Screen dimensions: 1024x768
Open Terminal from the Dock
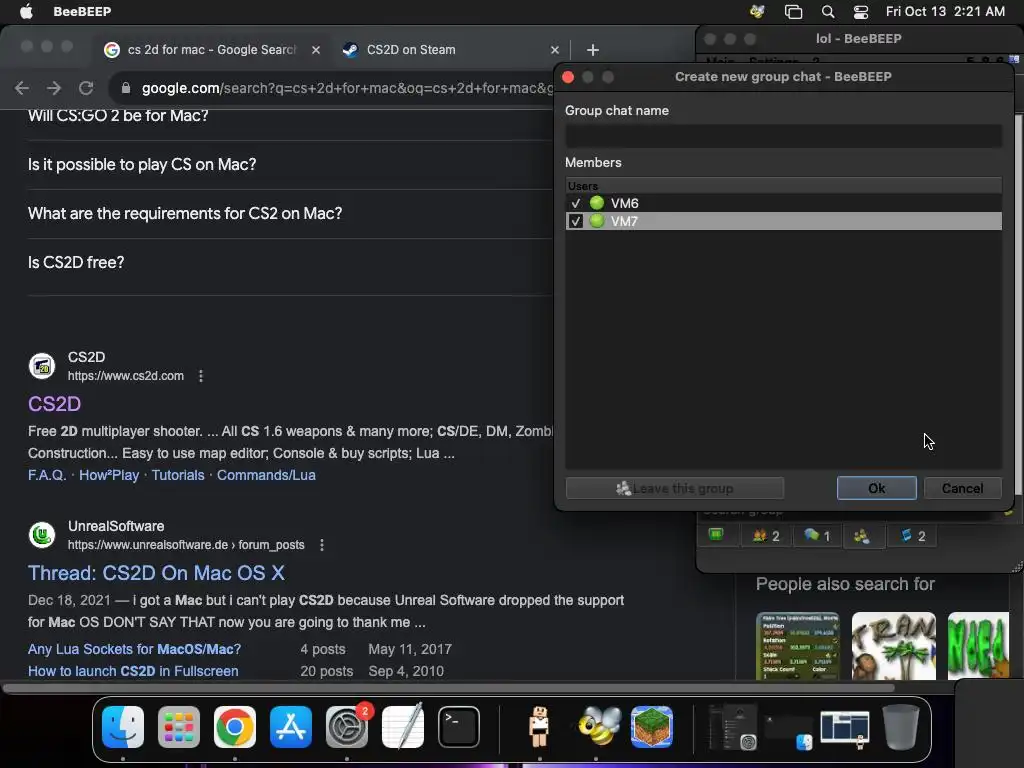[458, 727]
